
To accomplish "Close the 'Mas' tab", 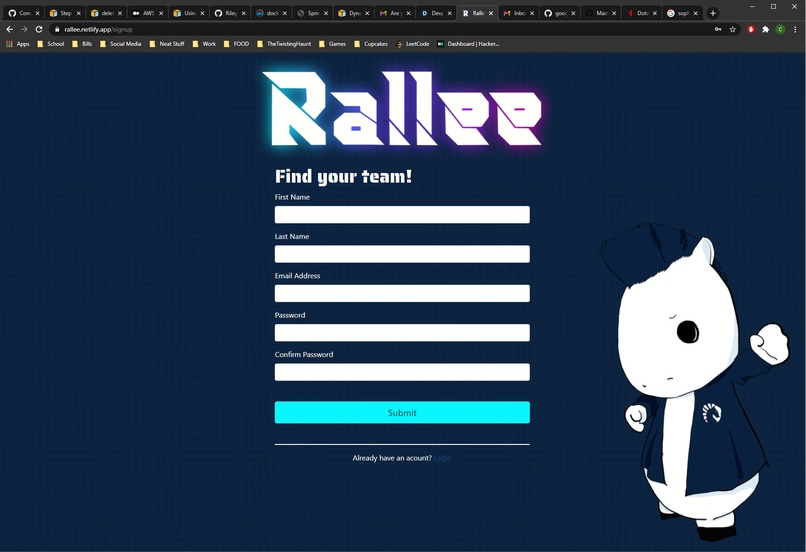I will click(614, 13).
